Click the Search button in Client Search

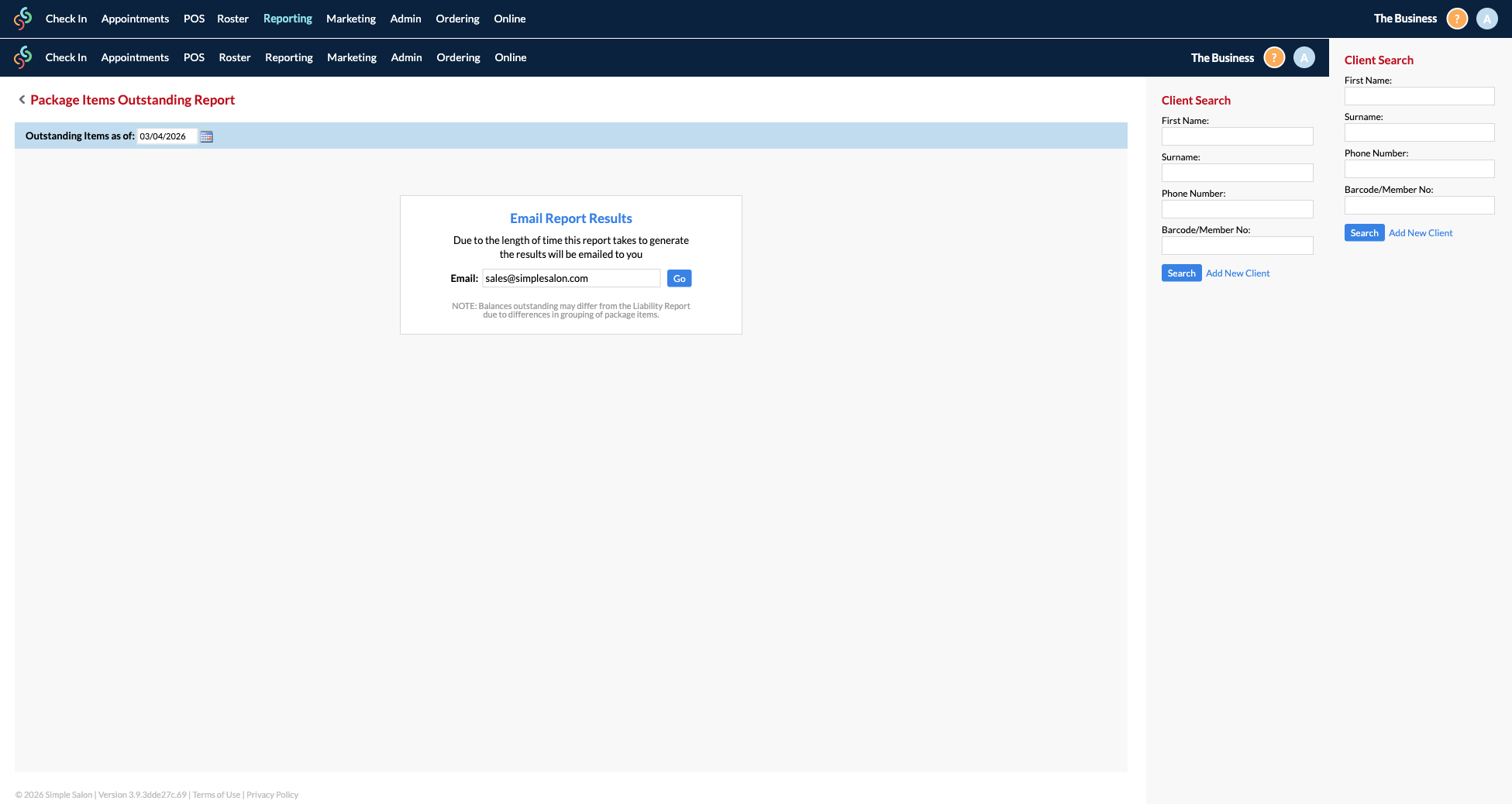1181,273
